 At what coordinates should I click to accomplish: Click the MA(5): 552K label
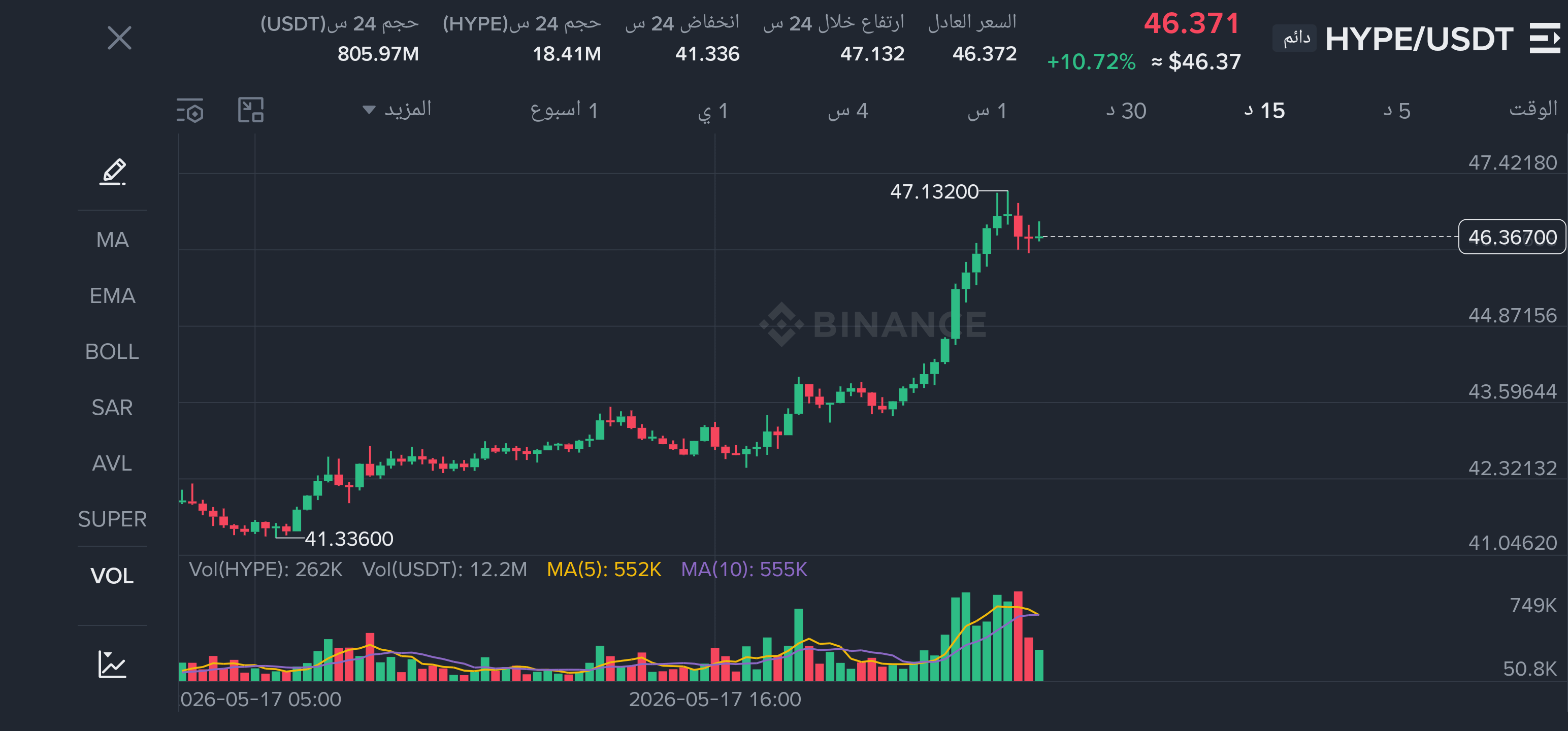pos(604,569)
